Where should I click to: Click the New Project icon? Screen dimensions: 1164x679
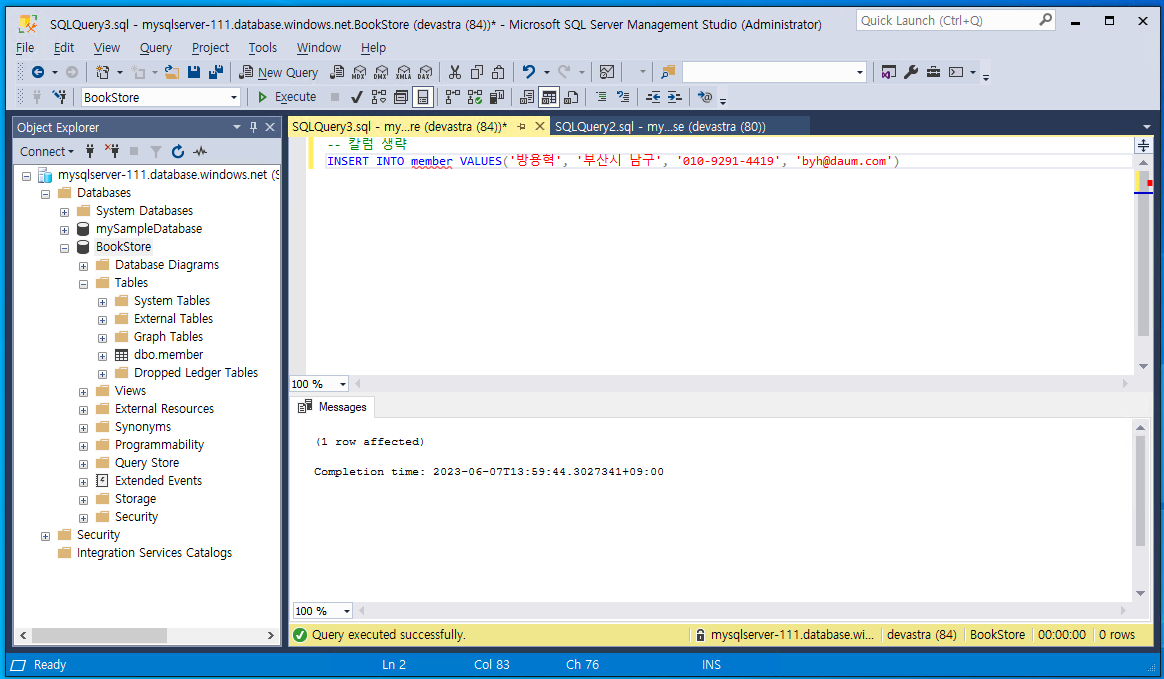click(102, 72)
